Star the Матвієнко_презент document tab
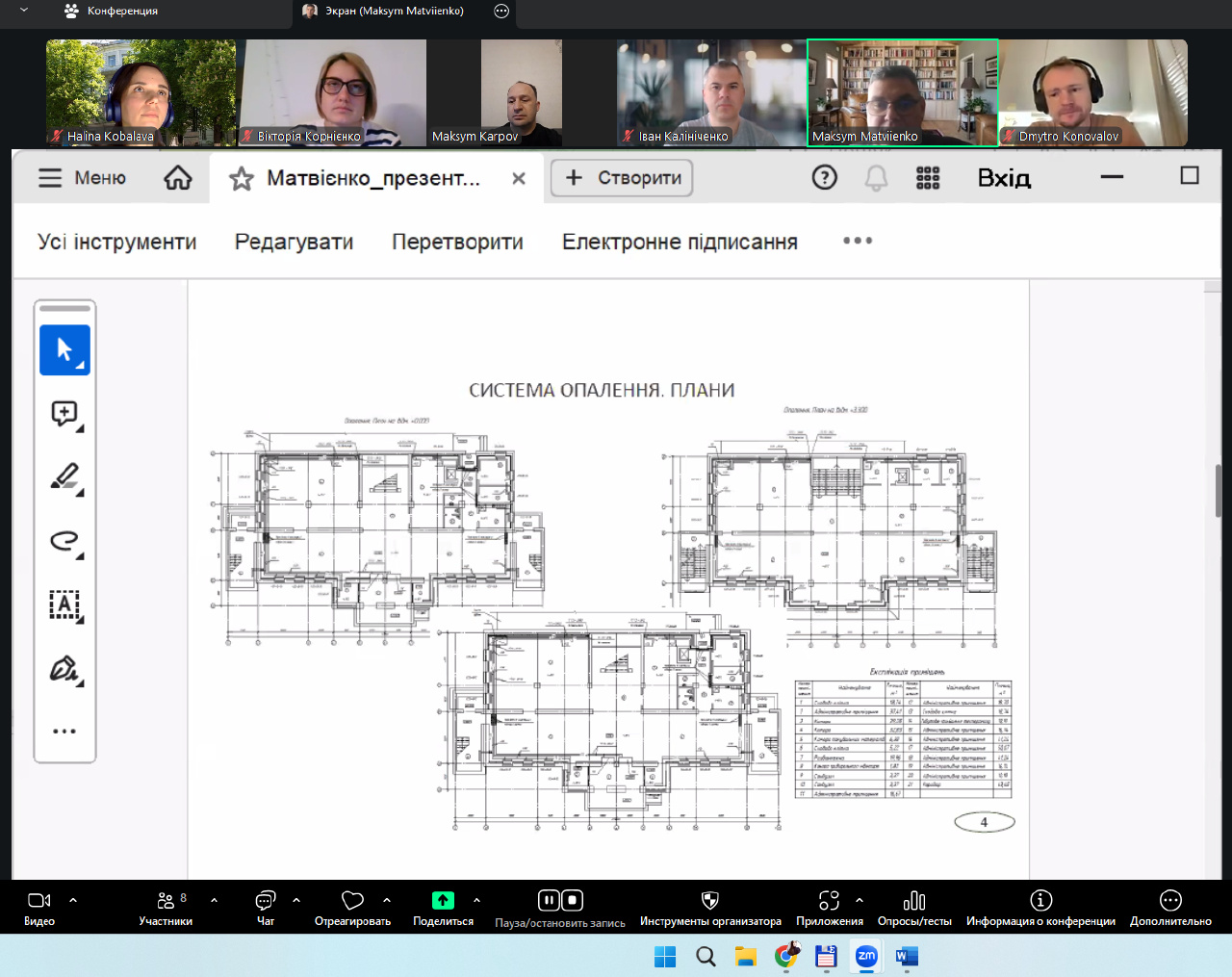Viewport: 1232px width, 977px height. pos(242,179)
